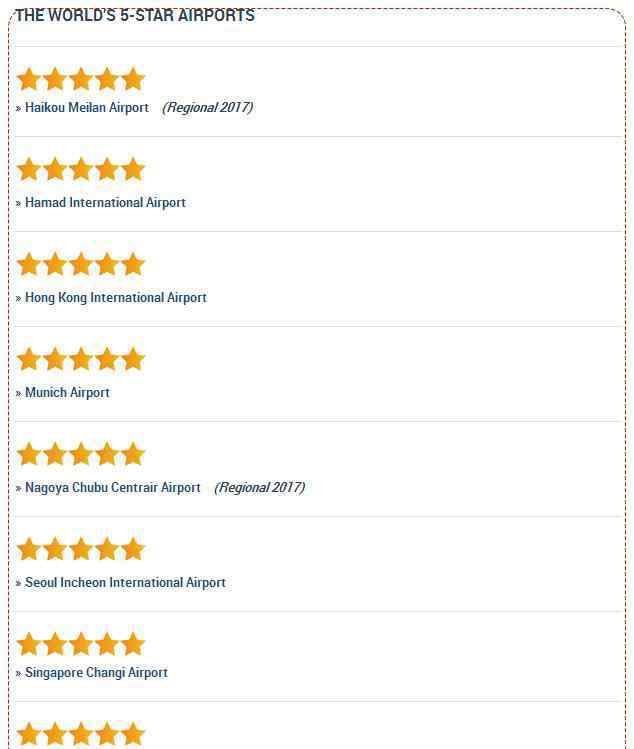
Task: Click the bottom star rating below Singapore Changi
Action: click(x=81, y=734)
